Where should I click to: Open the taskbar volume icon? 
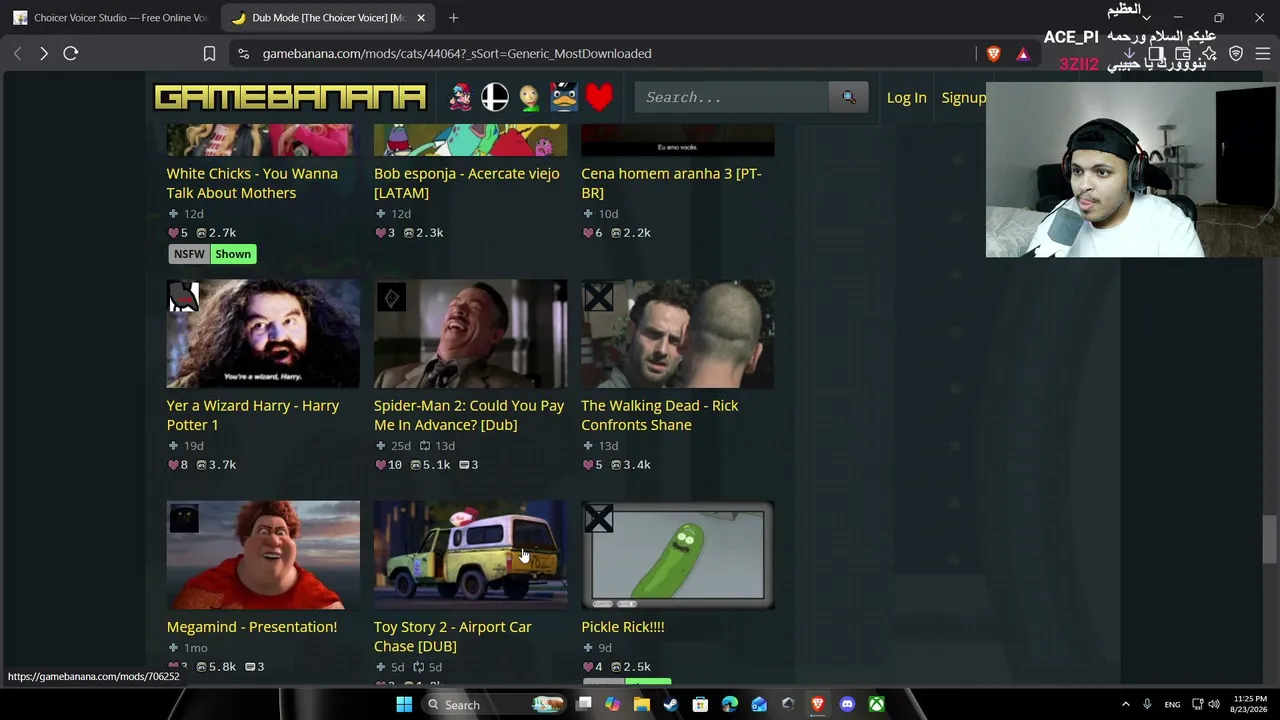[1213, 704]
